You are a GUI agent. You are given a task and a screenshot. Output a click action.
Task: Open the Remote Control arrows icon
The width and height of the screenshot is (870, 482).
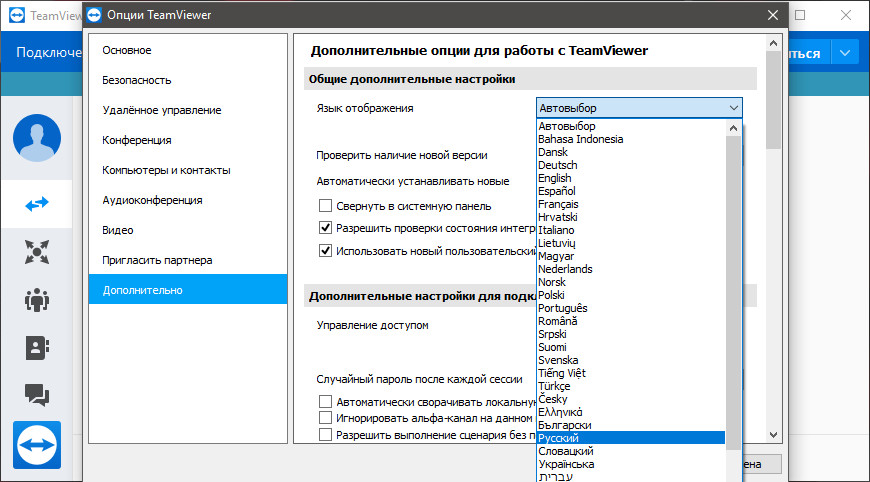[x=37, y=204]
